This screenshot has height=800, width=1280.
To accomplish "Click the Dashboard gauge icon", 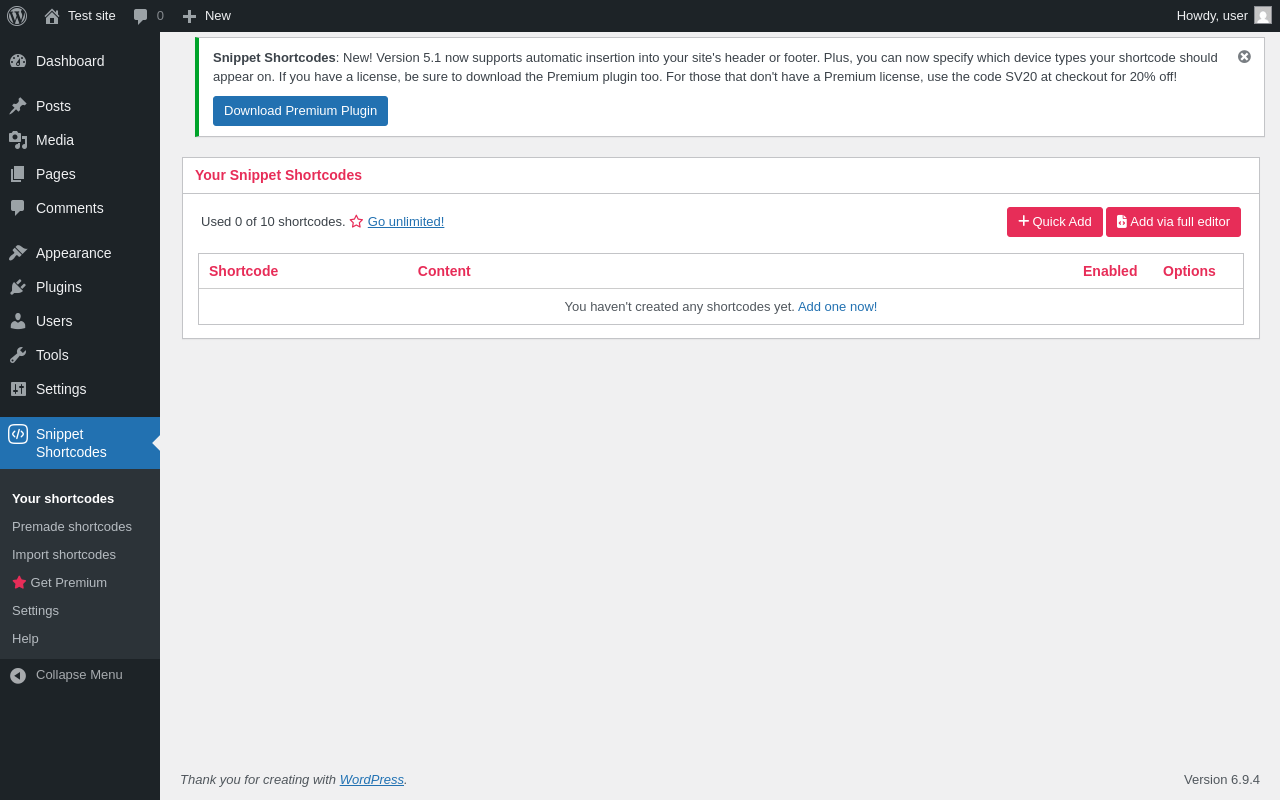I will [x=18, y=61].
